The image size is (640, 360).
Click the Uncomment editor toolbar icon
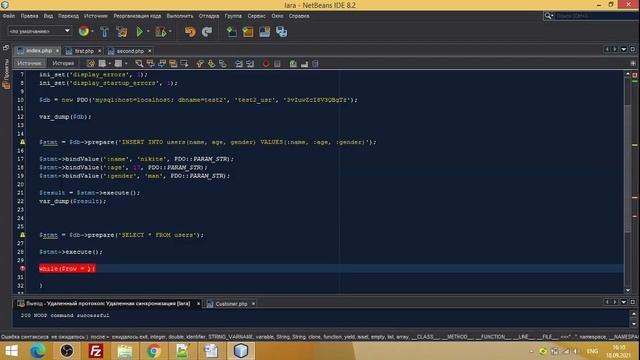pos(304,64)
